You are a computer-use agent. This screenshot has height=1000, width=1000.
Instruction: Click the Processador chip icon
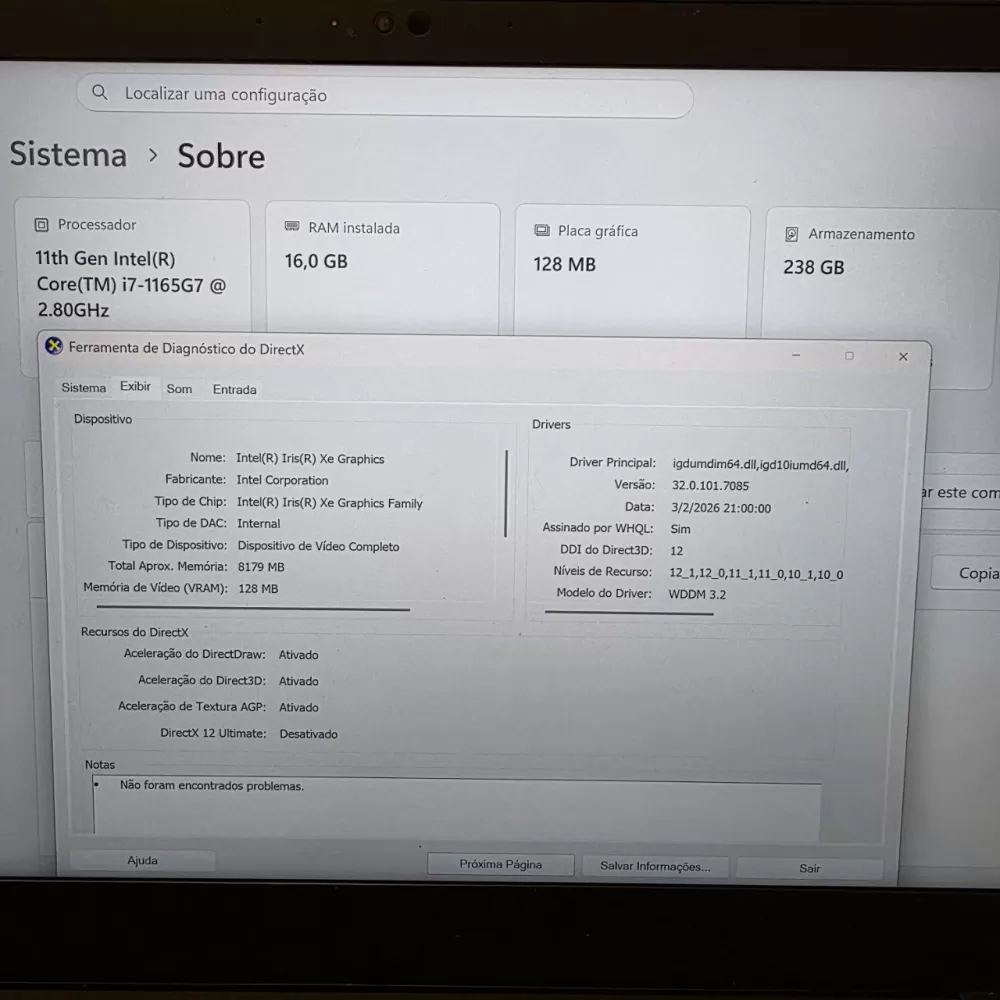pyautogui.click(x=41, y=224)
